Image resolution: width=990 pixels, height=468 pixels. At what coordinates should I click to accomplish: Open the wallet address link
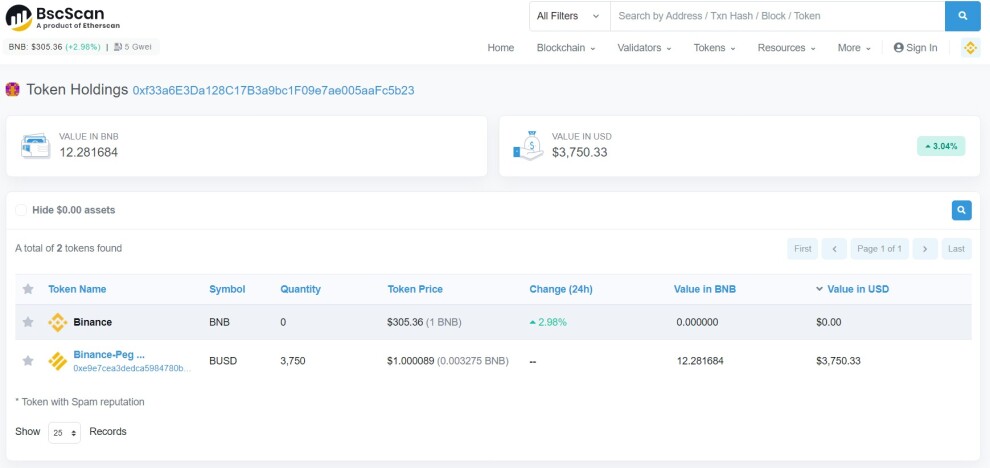[x=273, y=90]
